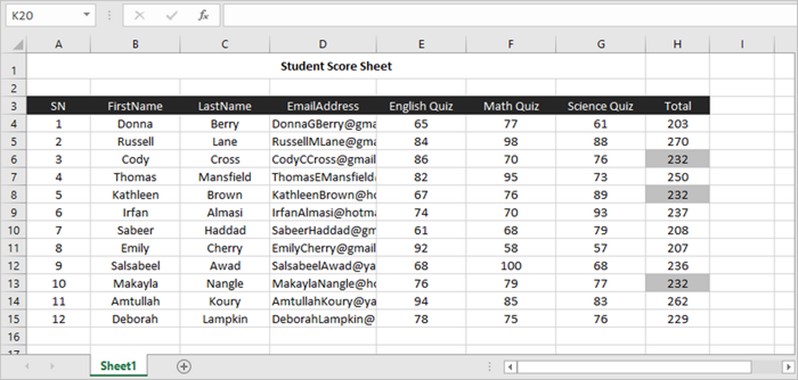Click previous sheet navigation arrow
This screenshot has width=798, height=380.
click(x=27, y=366)
